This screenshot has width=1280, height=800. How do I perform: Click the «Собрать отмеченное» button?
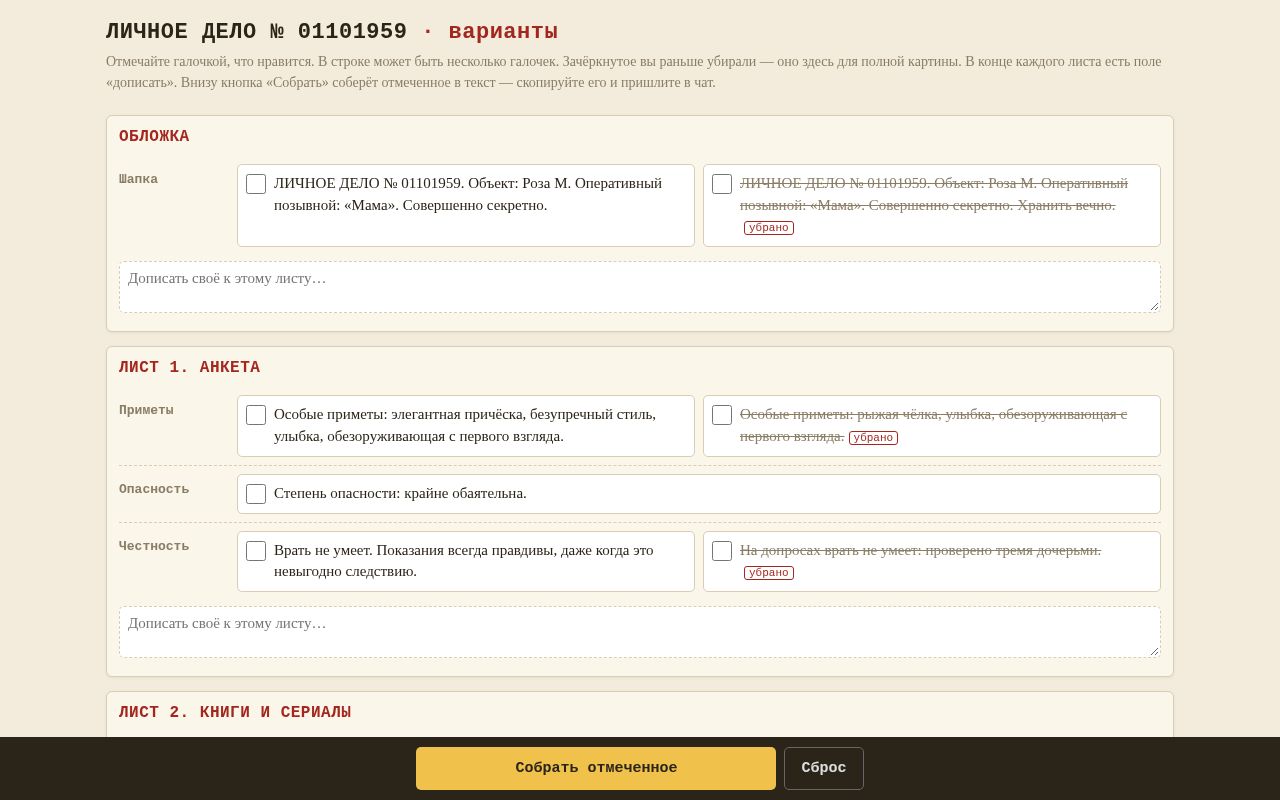coord(596,768)
